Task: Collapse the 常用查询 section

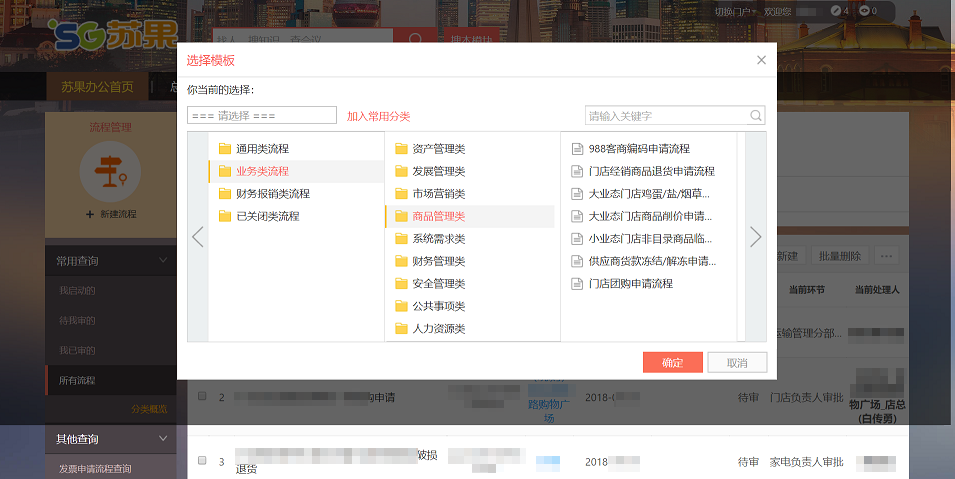Action: click(x=163, y=260)
